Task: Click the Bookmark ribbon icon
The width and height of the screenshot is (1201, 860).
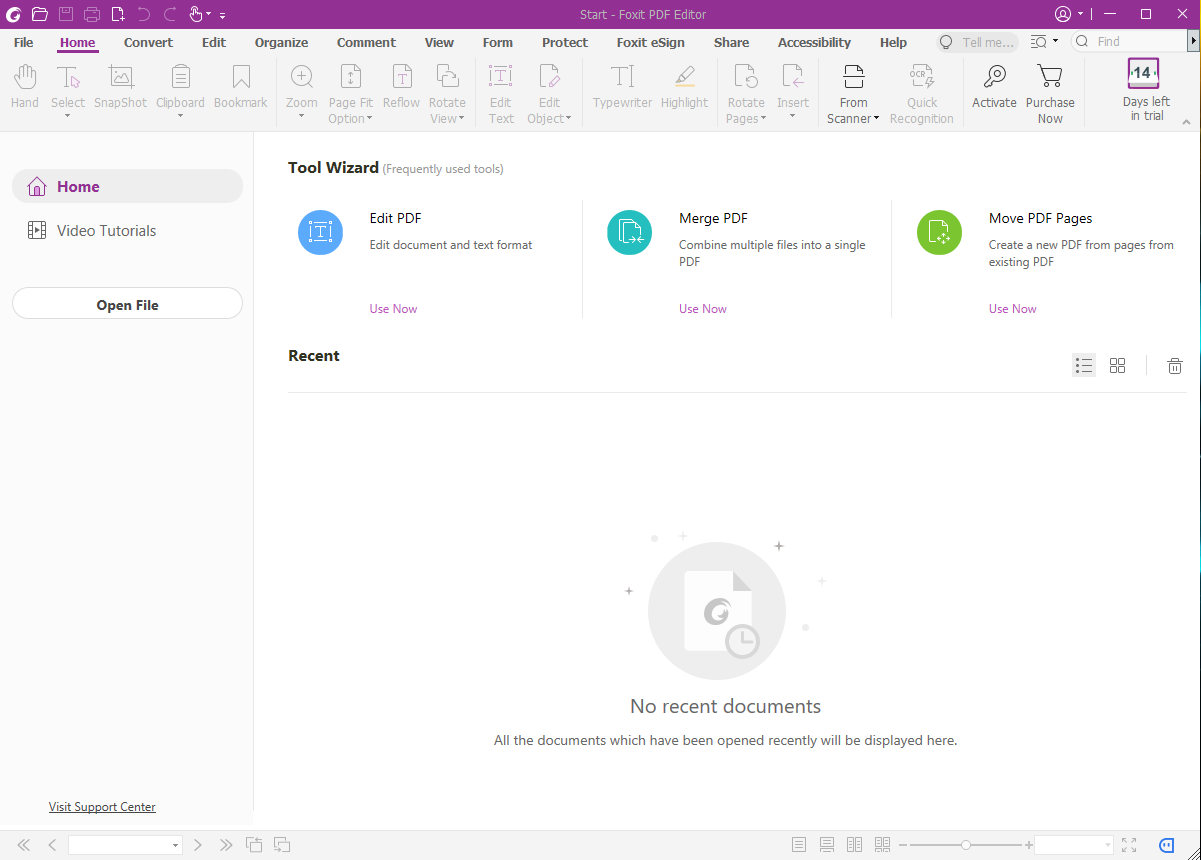Action: [241, 87]
